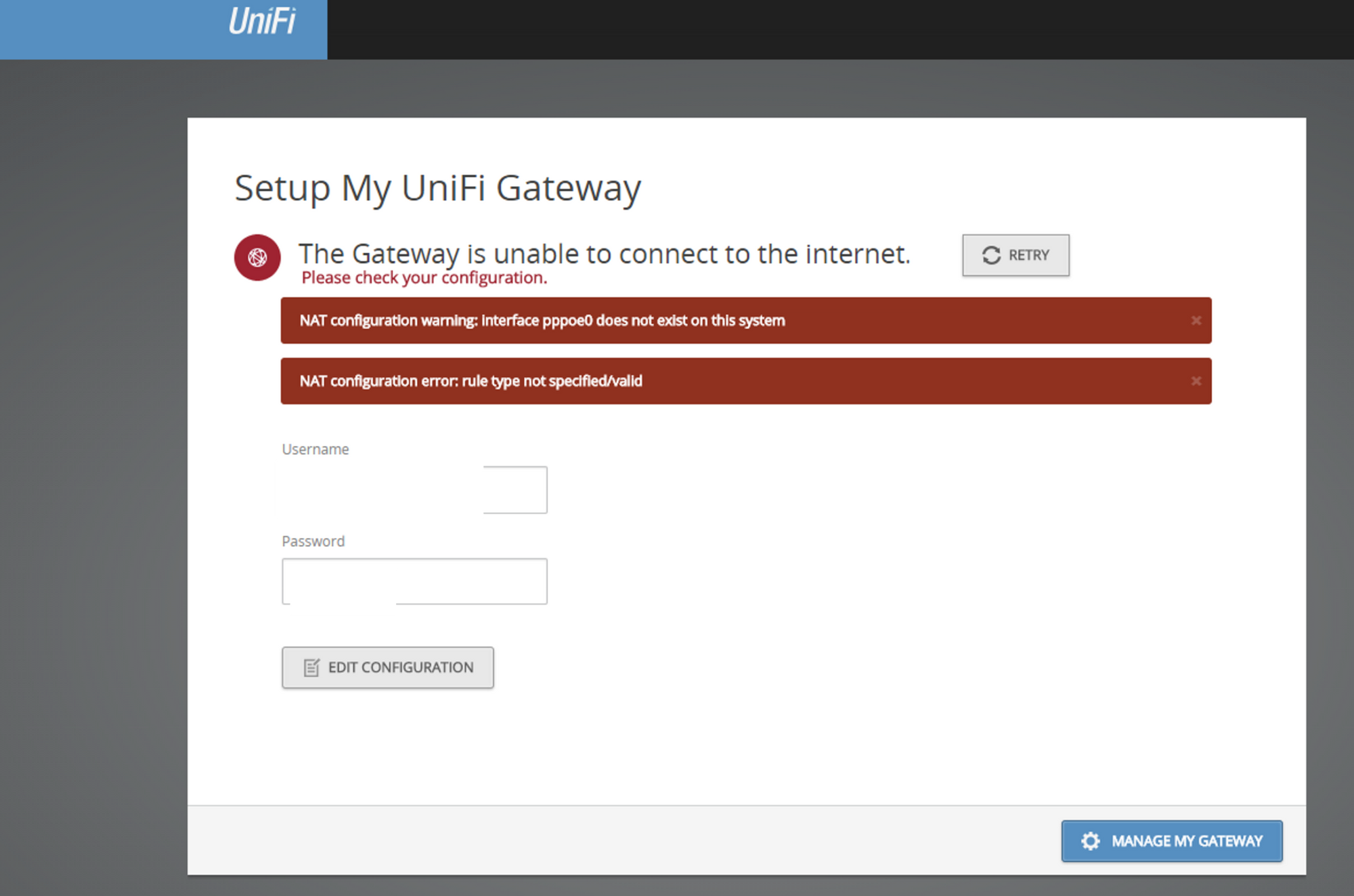Dismiss the pppoe0 NAT warning banner
The width and height of the screenshot is (1354, 896).
pyautogui.click(x=1196, y=321)
